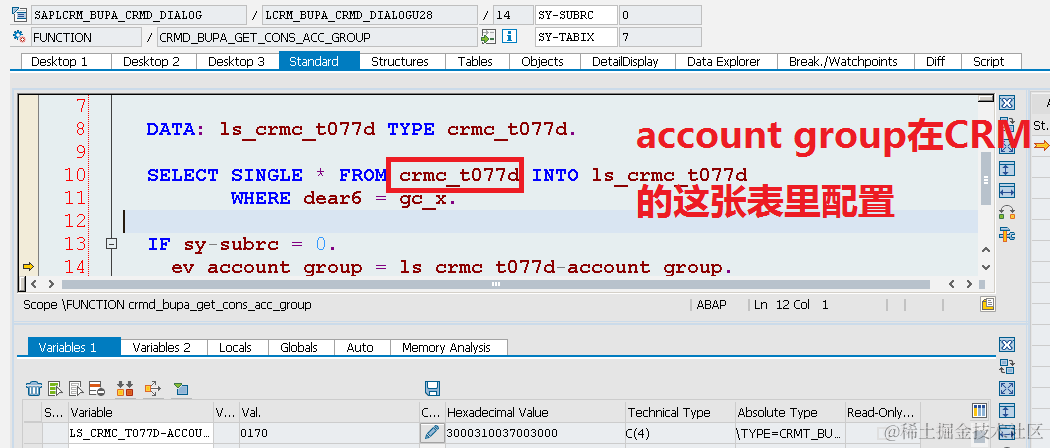Save variables using the floppy disk icon
1050x448 pixels.
[432, 388]
